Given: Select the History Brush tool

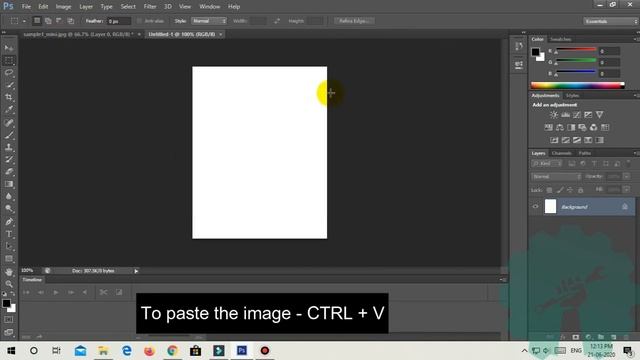Looking at the screenshot, I should 9,160.
